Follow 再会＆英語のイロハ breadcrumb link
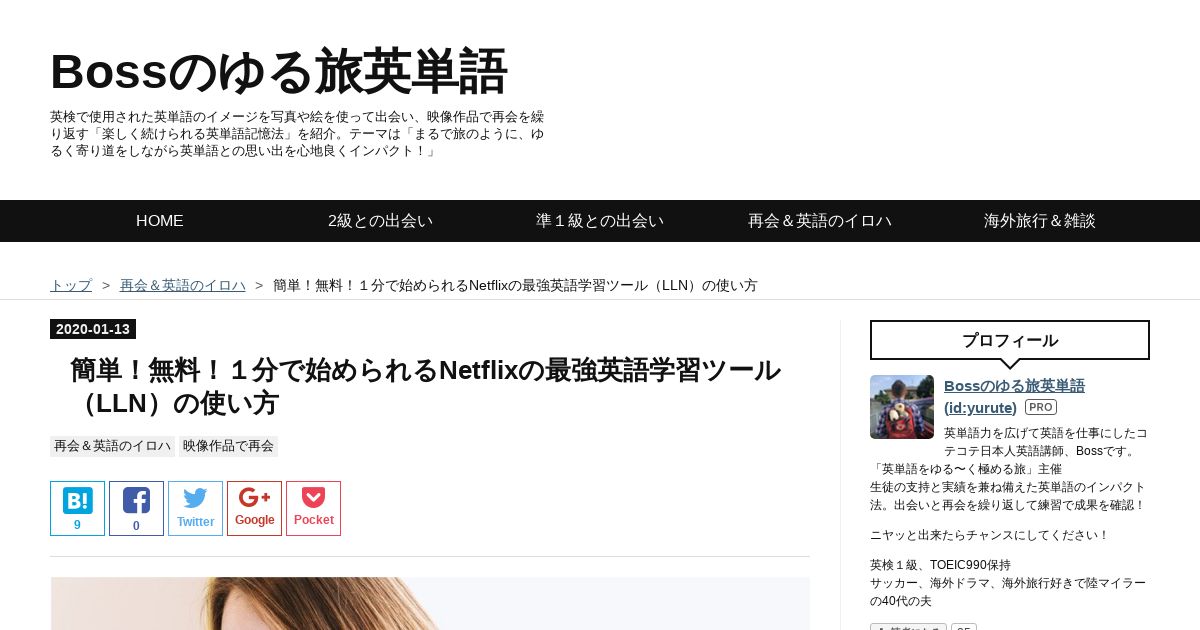Viewport: 1200px width, 630px height. tap(183, 285)
